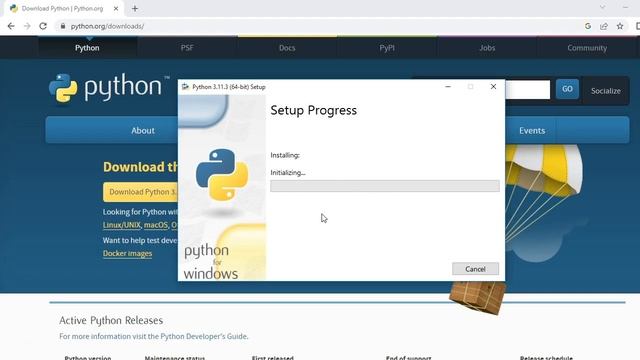
Task: Open the Python top navigation item
Action: [x=87, y=48]
